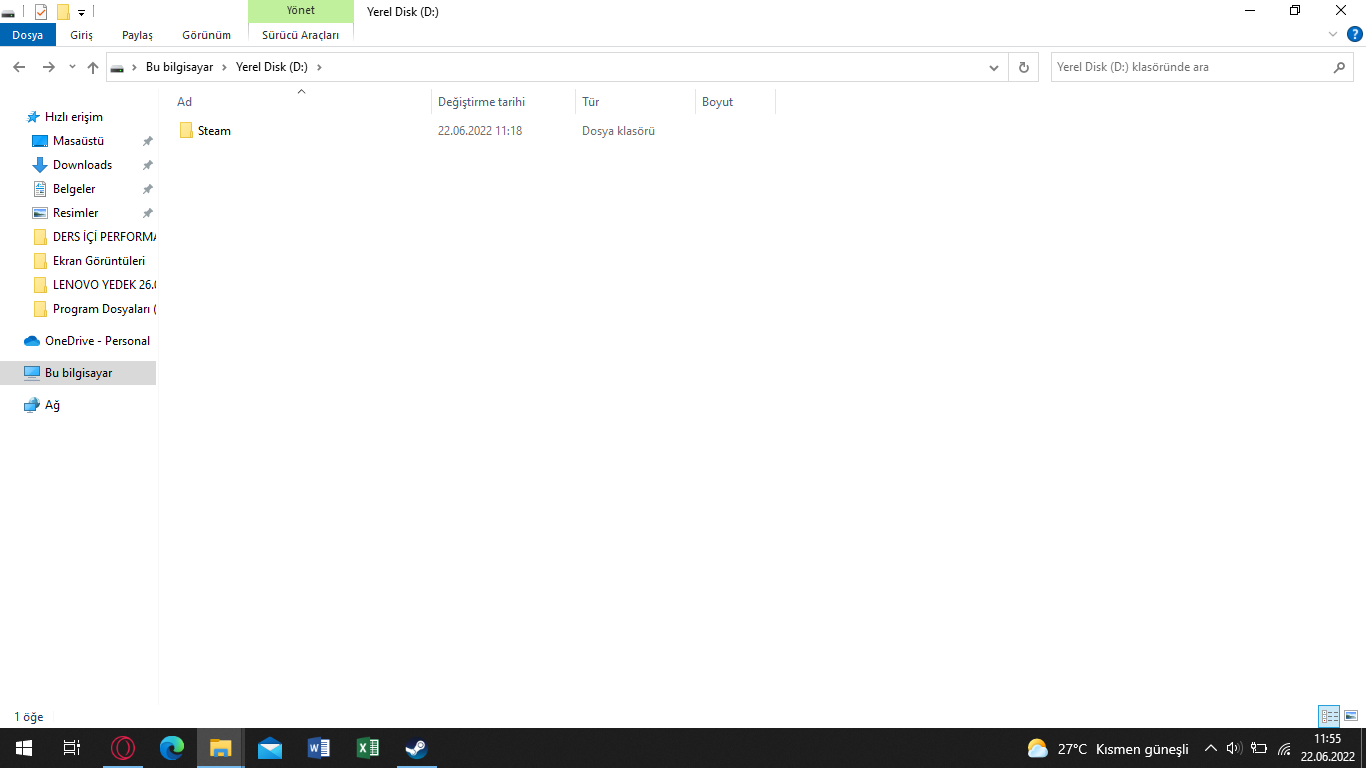1366x768 pixels.
Task: Expand the chevron after Bu bilgisayar breadcrumb
Action: [224, 67]
